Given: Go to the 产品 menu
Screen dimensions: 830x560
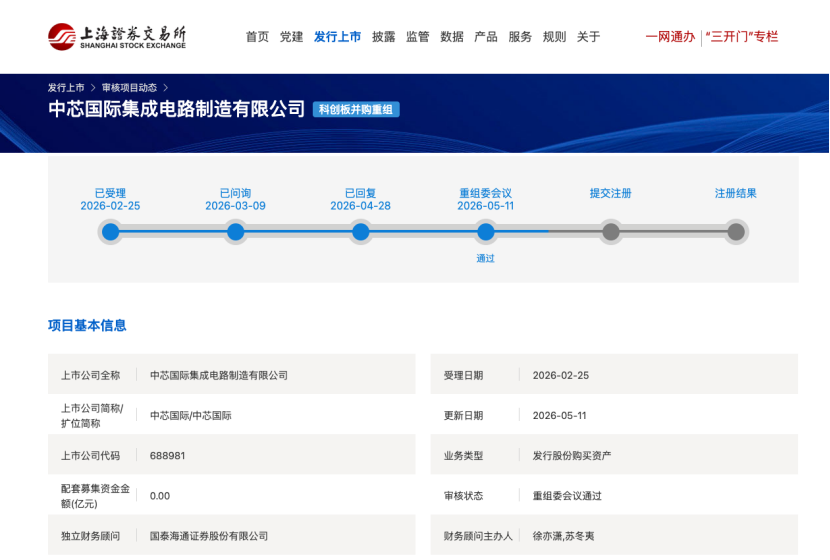Looking at the screenshot, I should tap(486, 37).
